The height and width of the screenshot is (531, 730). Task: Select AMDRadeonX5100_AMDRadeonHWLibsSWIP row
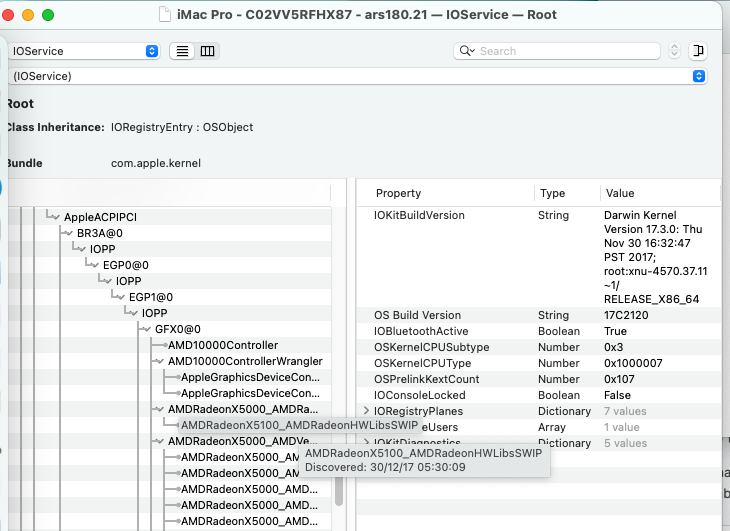(299, 425)
